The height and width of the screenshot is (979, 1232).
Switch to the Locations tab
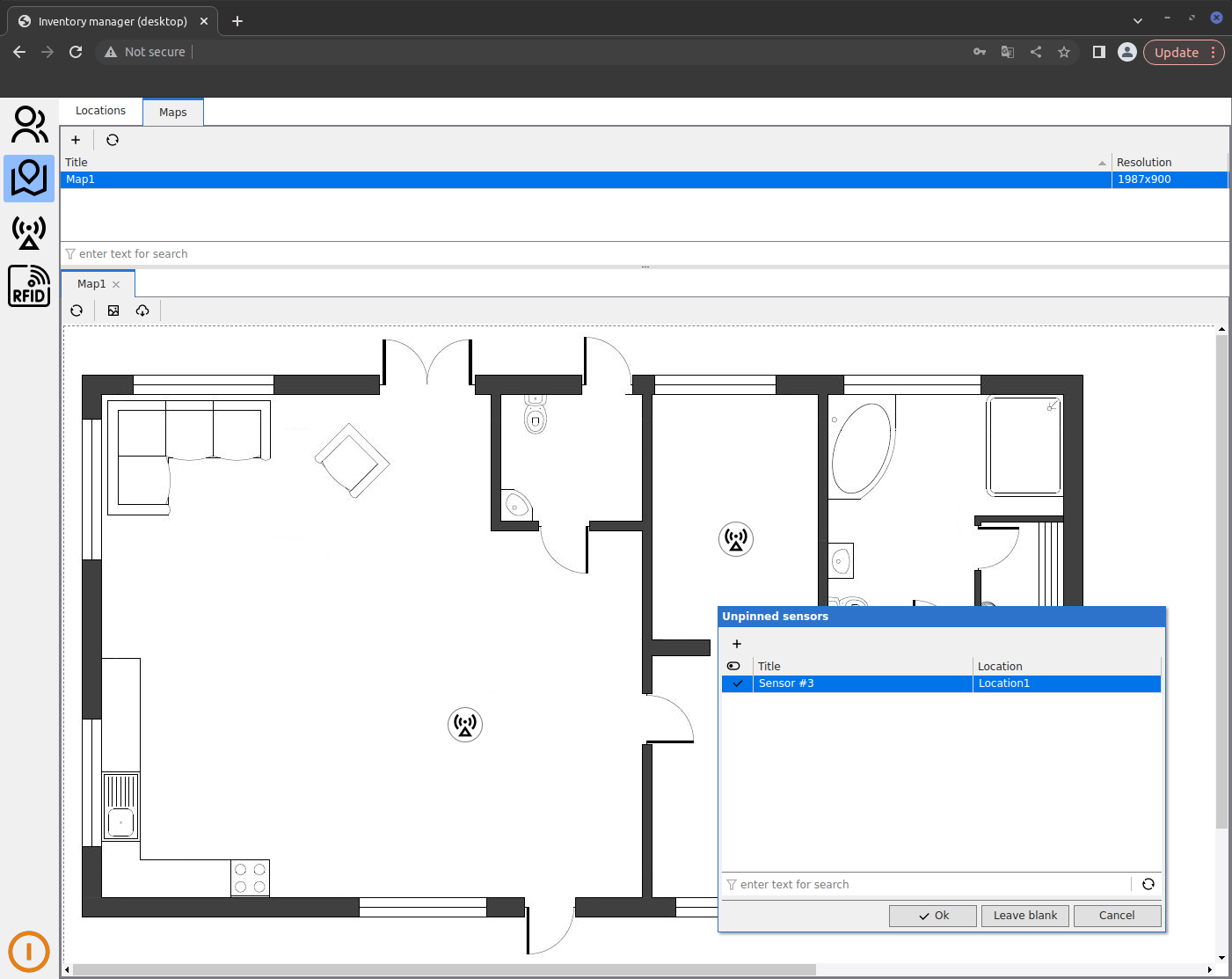[100, 111]
